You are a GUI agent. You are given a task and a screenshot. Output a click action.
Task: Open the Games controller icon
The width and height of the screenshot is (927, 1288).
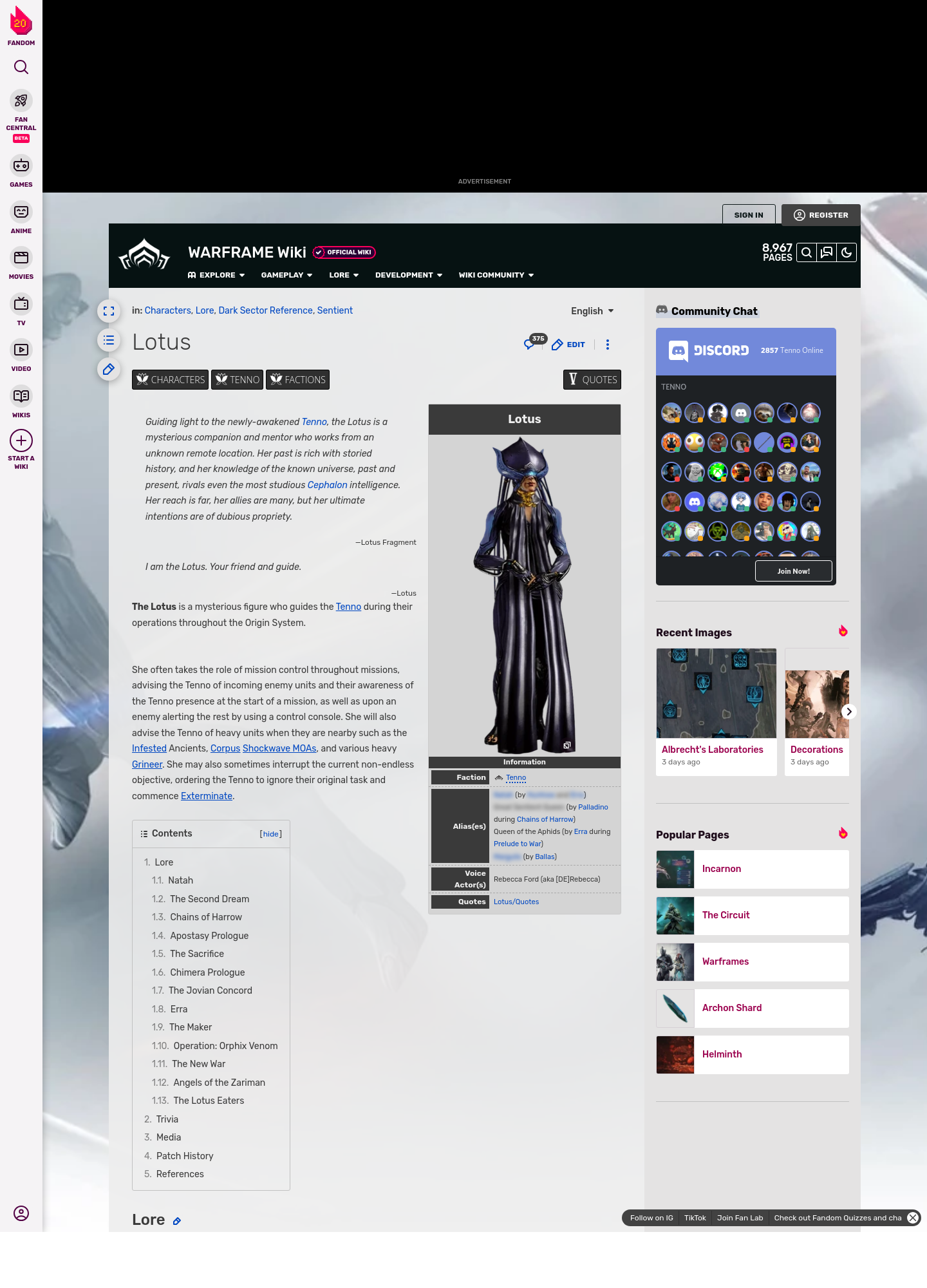[x=21, y=166]
